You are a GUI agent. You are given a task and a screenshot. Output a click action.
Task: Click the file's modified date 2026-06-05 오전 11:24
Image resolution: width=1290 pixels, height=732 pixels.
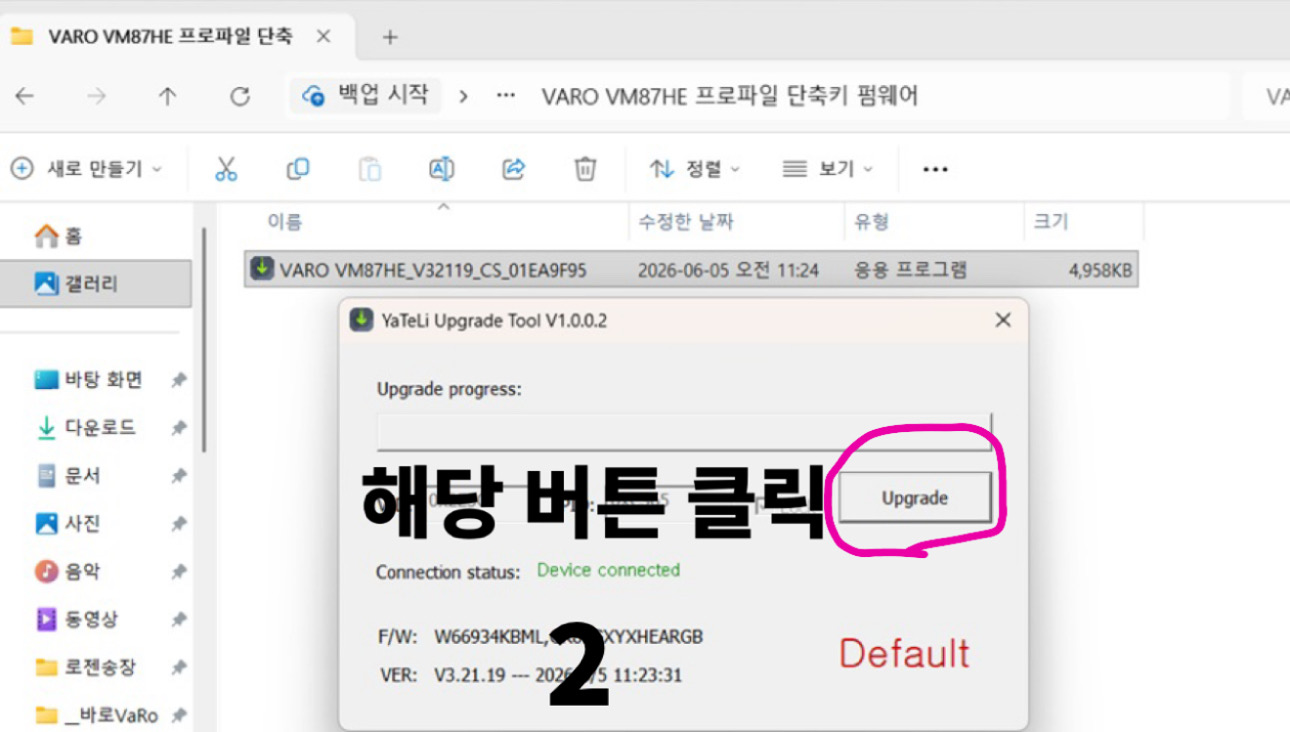pos(728,270)
